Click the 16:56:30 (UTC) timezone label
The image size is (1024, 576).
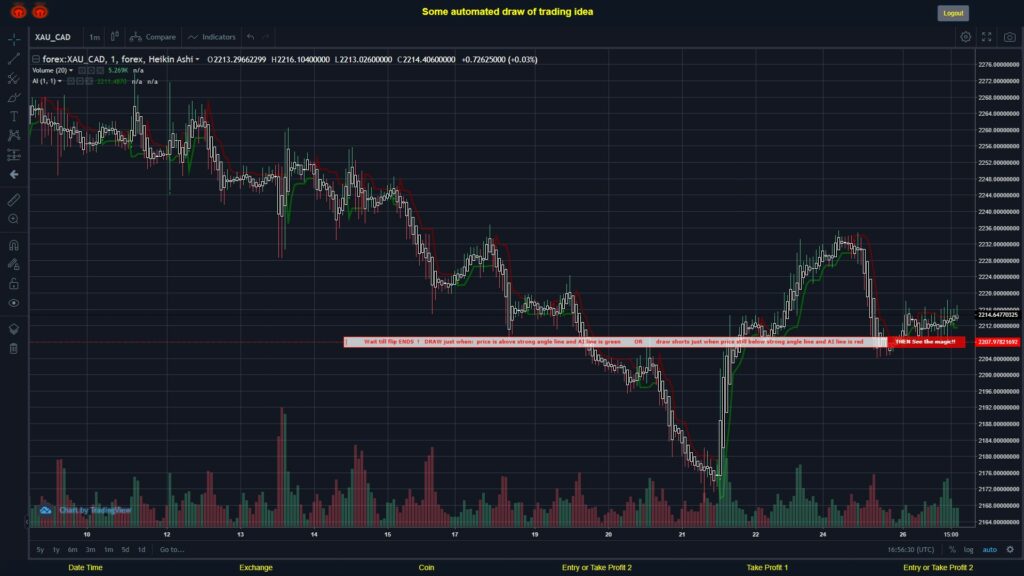pos(910,550)
